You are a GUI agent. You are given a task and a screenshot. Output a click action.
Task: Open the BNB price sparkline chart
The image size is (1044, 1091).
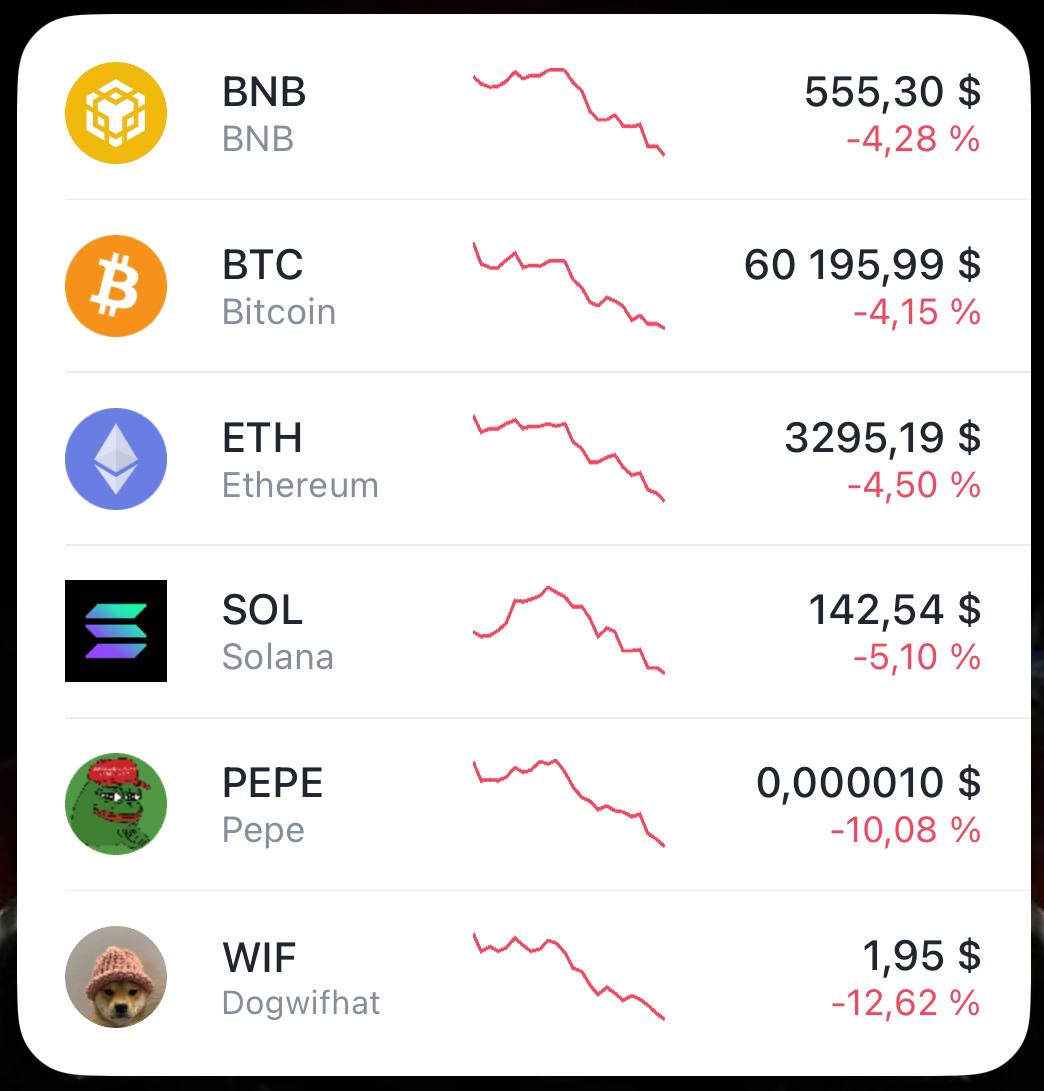568,111
